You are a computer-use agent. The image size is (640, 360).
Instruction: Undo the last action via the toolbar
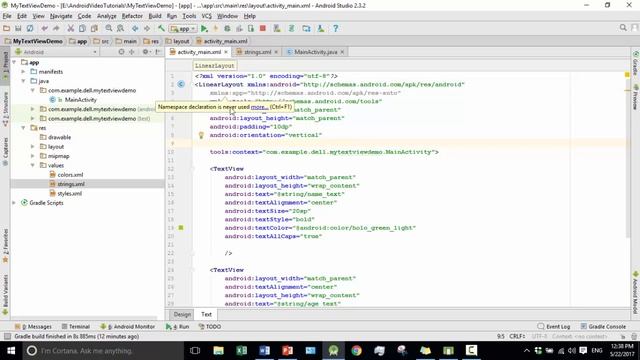pos(44,29)
